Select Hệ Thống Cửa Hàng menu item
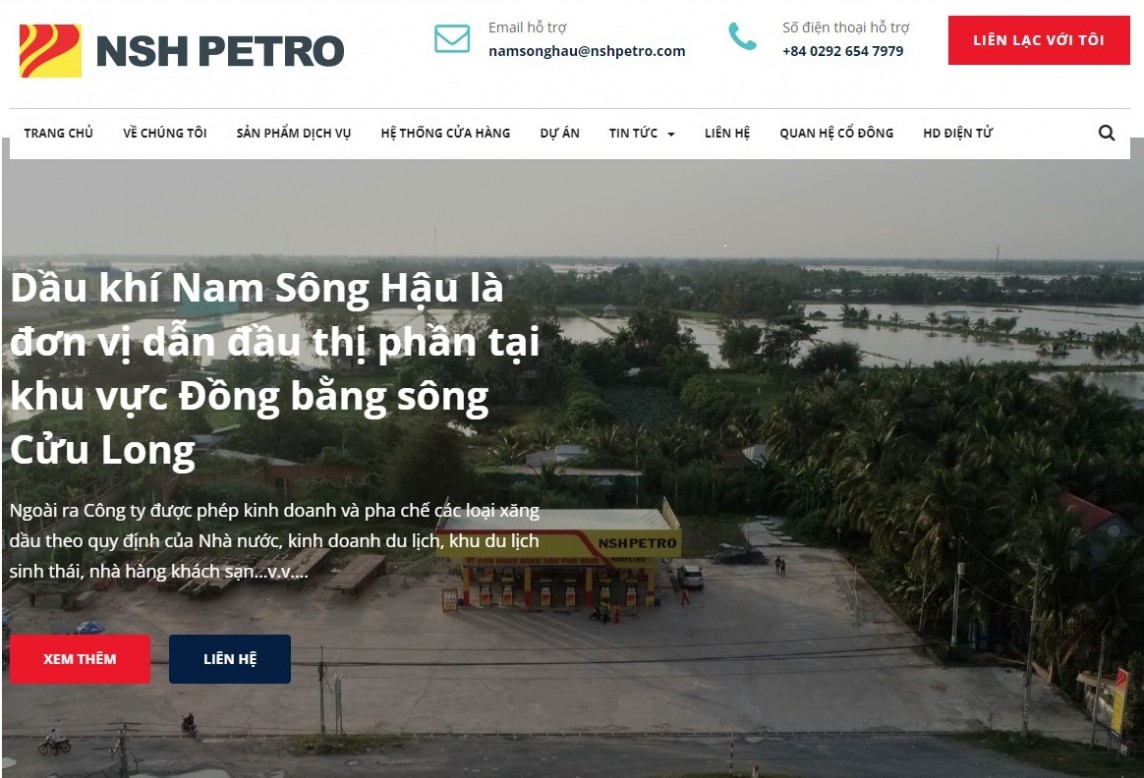This screenshot has height=778, width=1144. [445, 133]
